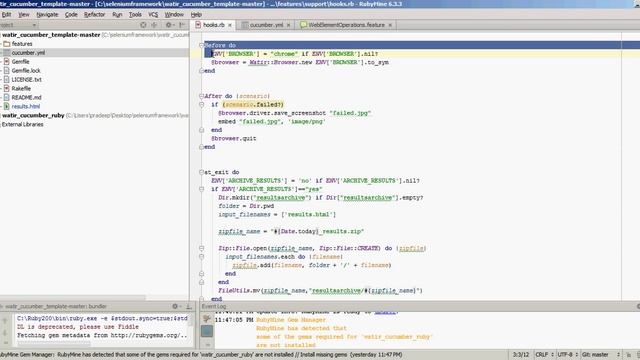The height and width of the screenshot is (360, 640).
Task: Open the Tools menu
Action: [x=135, y=14]
